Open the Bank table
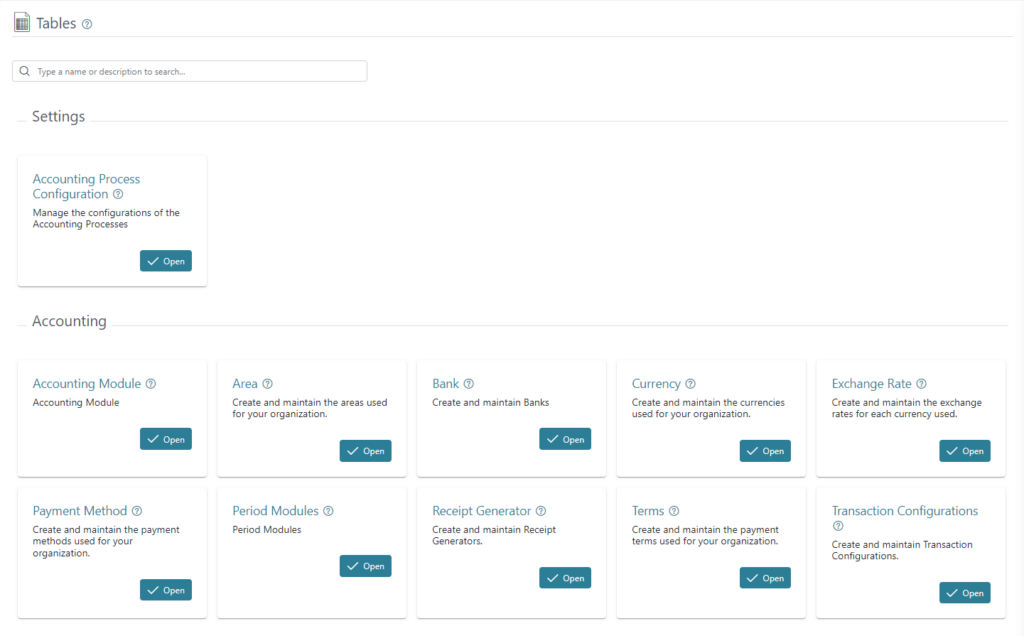Image resolution: width=1024 pixels, height=636 pixels. 564,438
